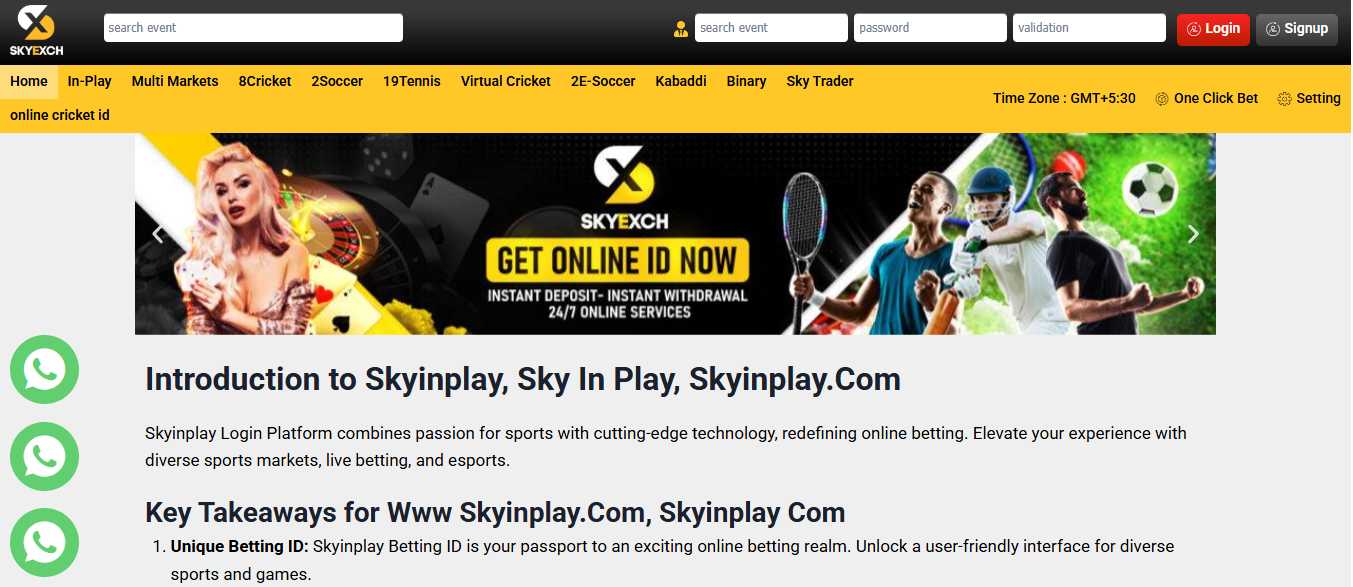The height and width of the screenshot is (587, 1353).
Task: Click the yellow user icon beside login fields
Action: pyautogui.click(x=681, y=29)
